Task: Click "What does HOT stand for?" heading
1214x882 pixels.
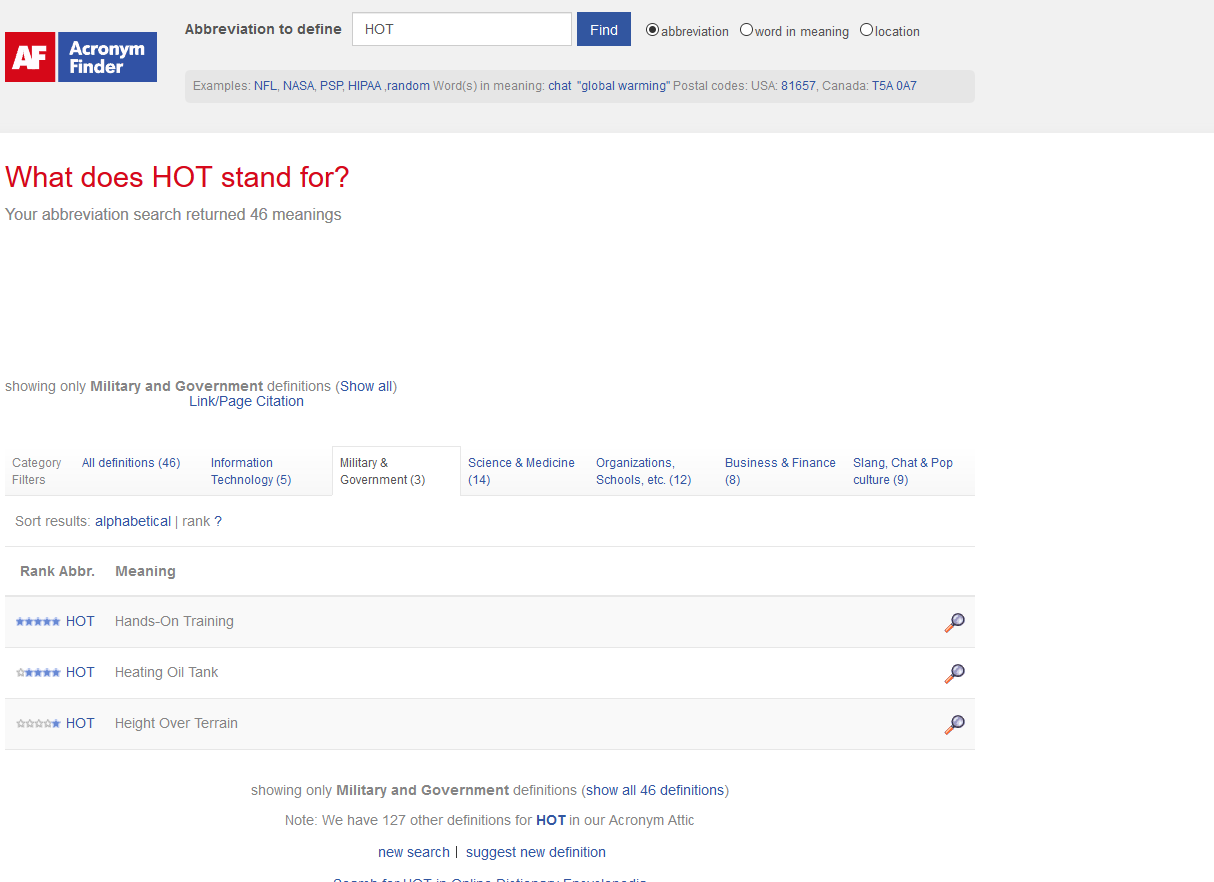Action: coord(177,177)
